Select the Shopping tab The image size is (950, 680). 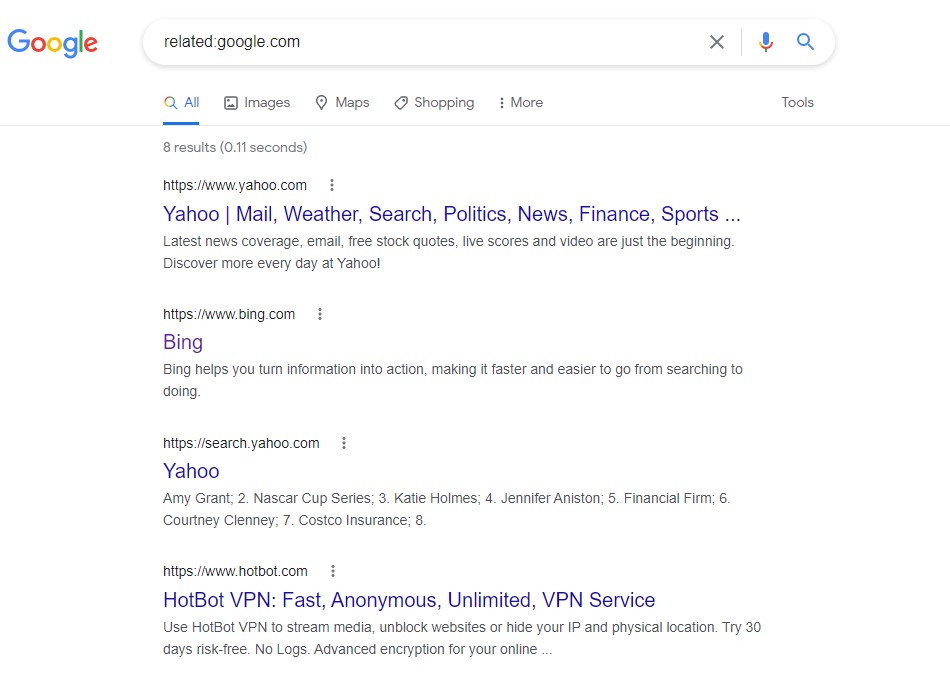[434, 102]
